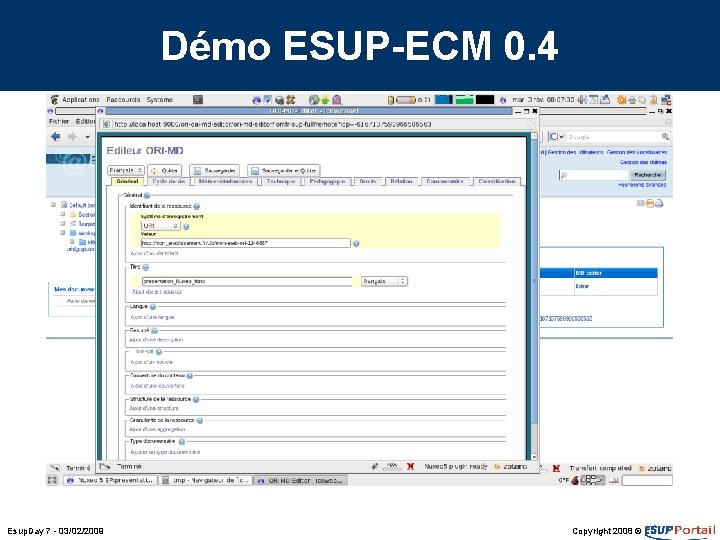The height and width of the screenshot is (540, 720).
Task: Click help icon next to URI dropdown
Action: pos(186,226)
